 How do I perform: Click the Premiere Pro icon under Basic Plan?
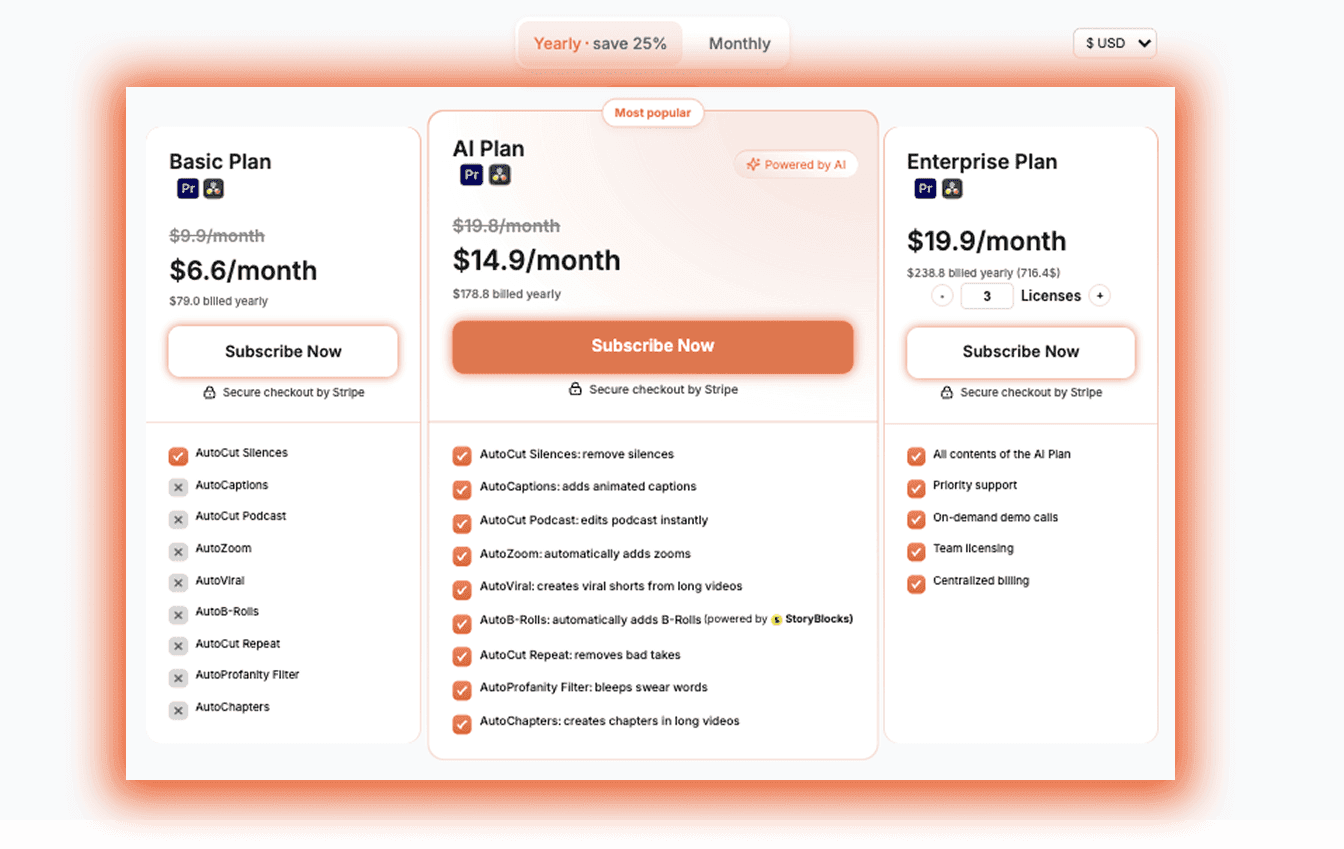pyautogui.click(x=188, y=188)
